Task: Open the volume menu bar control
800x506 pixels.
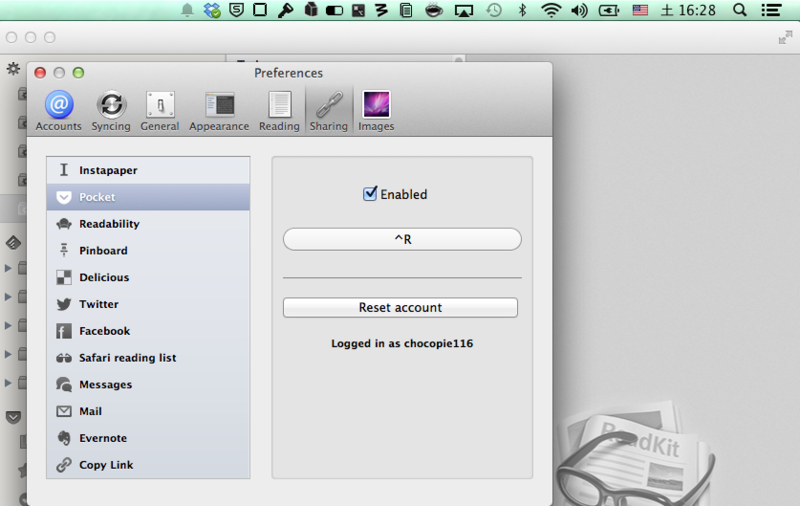Action: tap(580, 10)
